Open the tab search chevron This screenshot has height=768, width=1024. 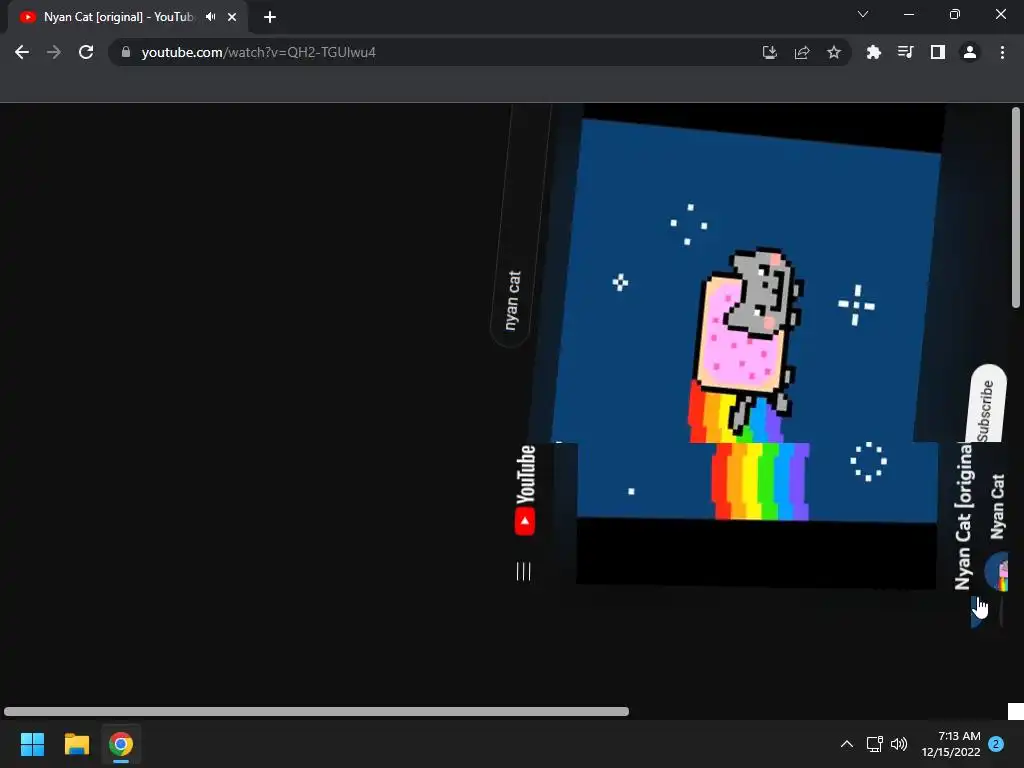863,14
